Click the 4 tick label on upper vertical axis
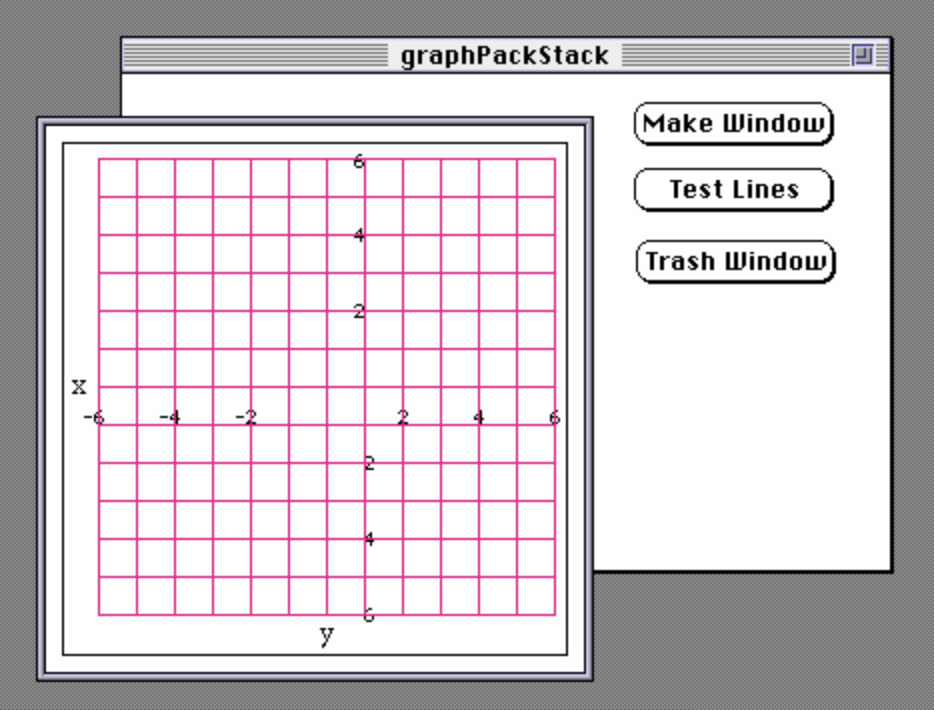Screen dimensions: 934x710 [x=358, y=237]
